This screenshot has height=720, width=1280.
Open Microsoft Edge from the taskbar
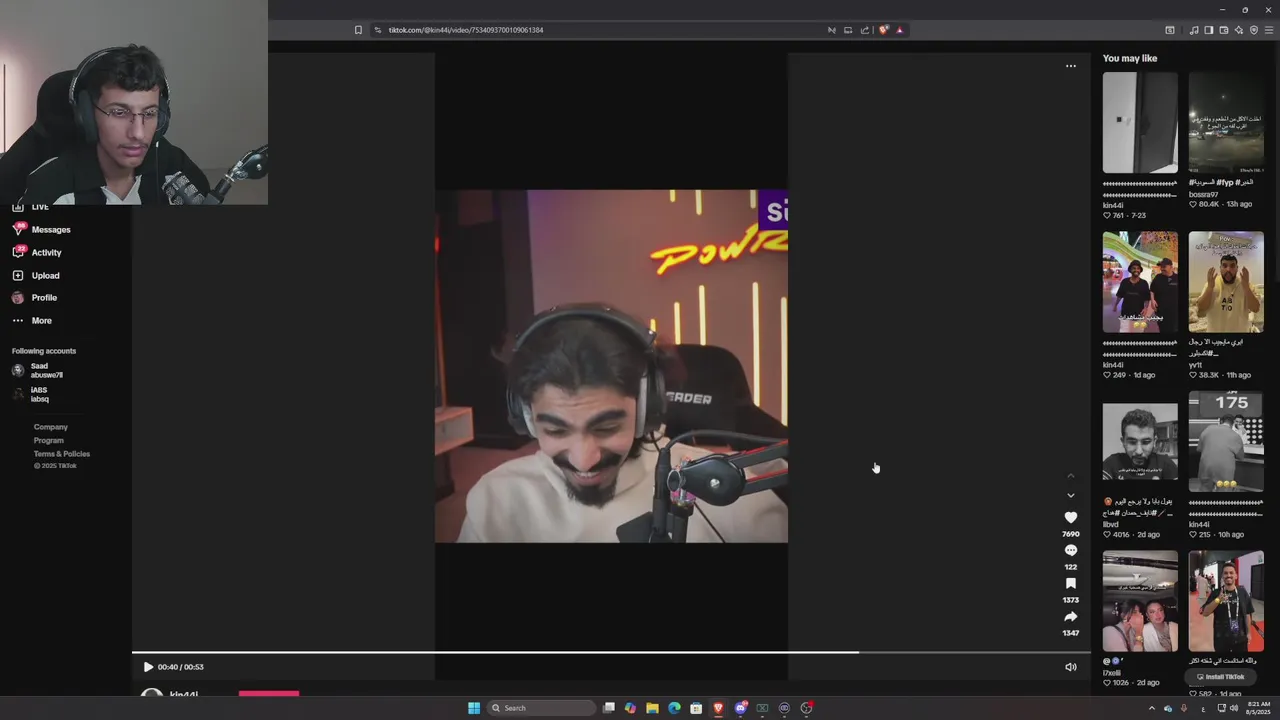tap(674, 708)
